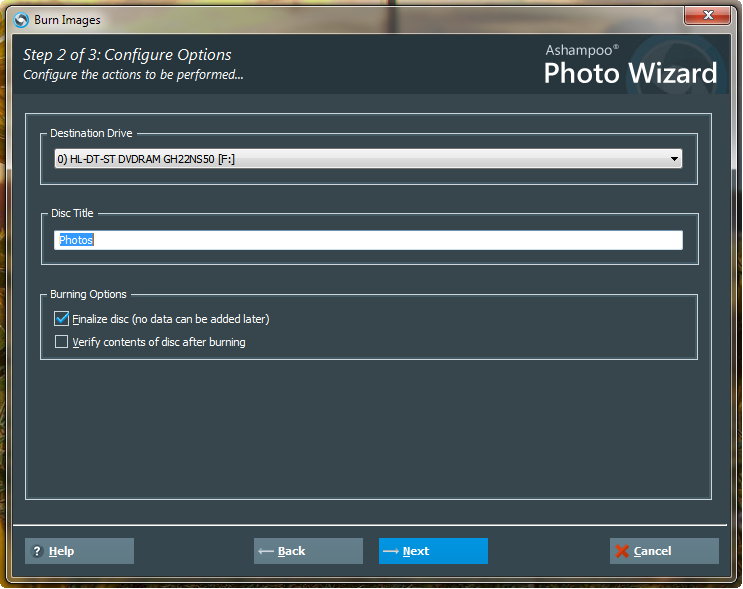Proceed with the Next button

433,551
